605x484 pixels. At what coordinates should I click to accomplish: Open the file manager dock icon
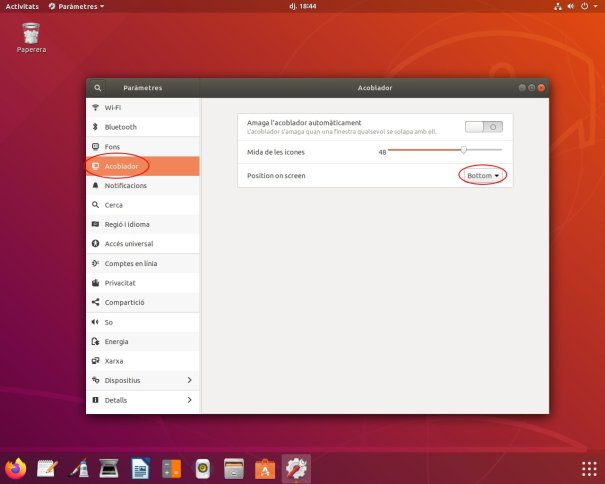(x=234, y=469)
